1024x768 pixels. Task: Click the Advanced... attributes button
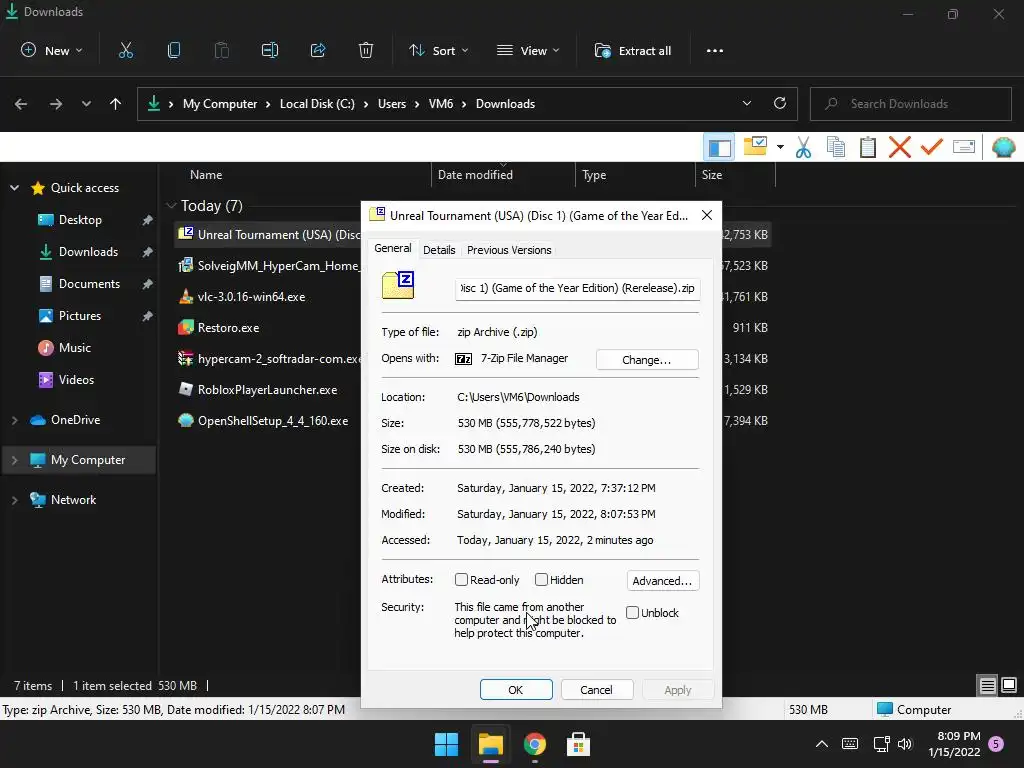[x=662, y=581]
